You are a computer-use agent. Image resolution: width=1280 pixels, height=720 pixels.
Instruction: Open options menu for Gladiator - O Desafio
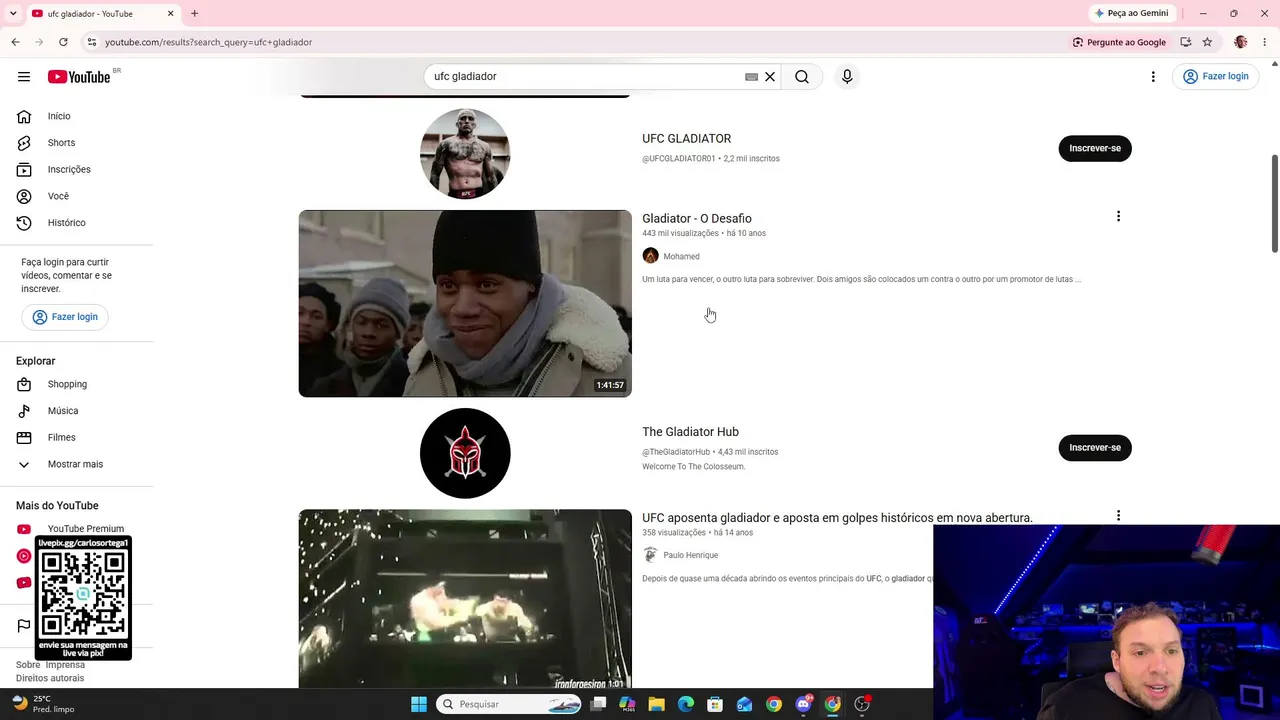pos(1118,217)
